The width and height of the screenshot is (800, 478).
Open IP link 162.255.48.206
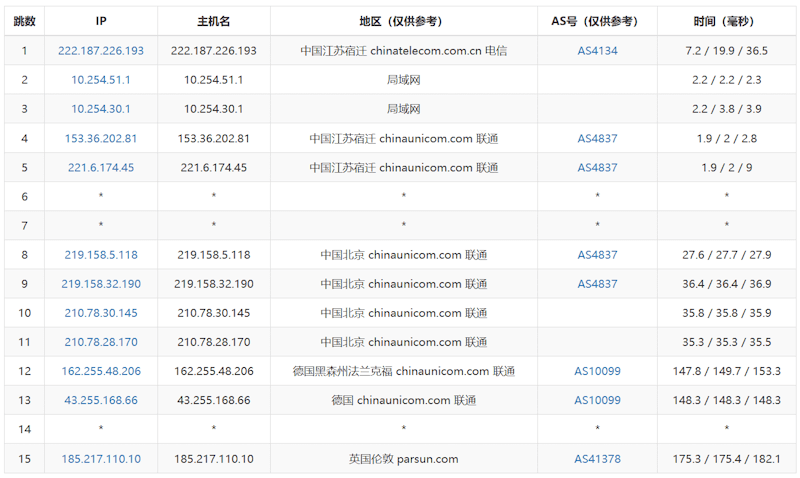tap(101, 371)
